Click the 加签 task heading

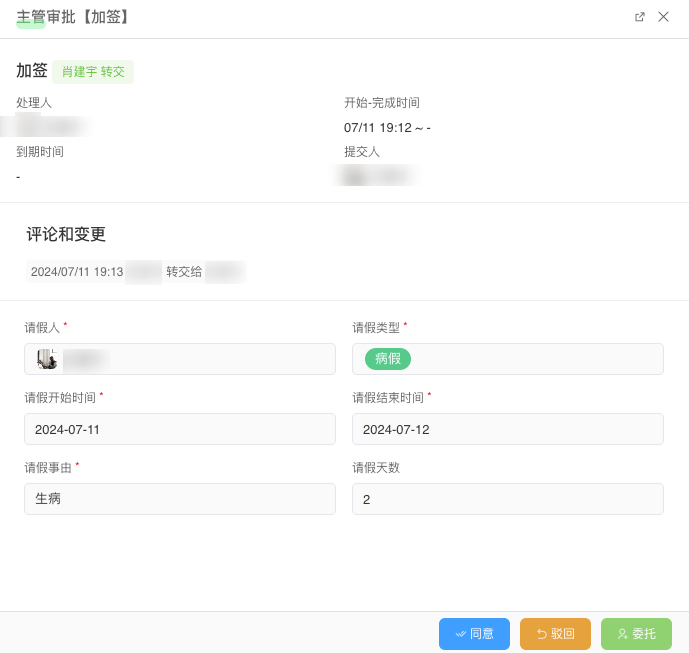pos(31,71)
